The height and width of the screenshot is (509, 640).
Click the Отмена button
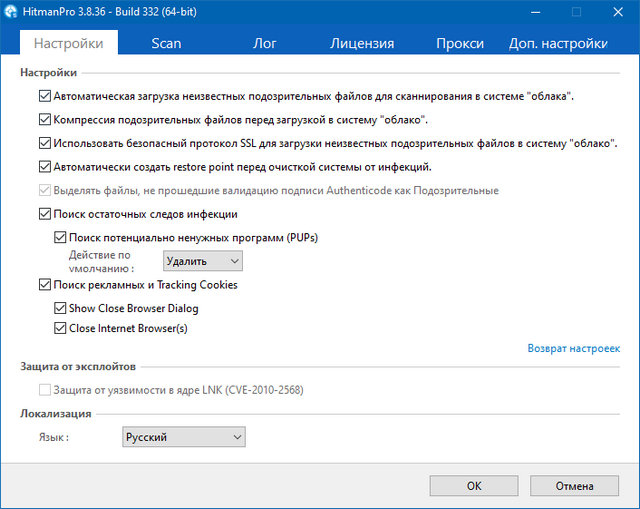(575, 486)
